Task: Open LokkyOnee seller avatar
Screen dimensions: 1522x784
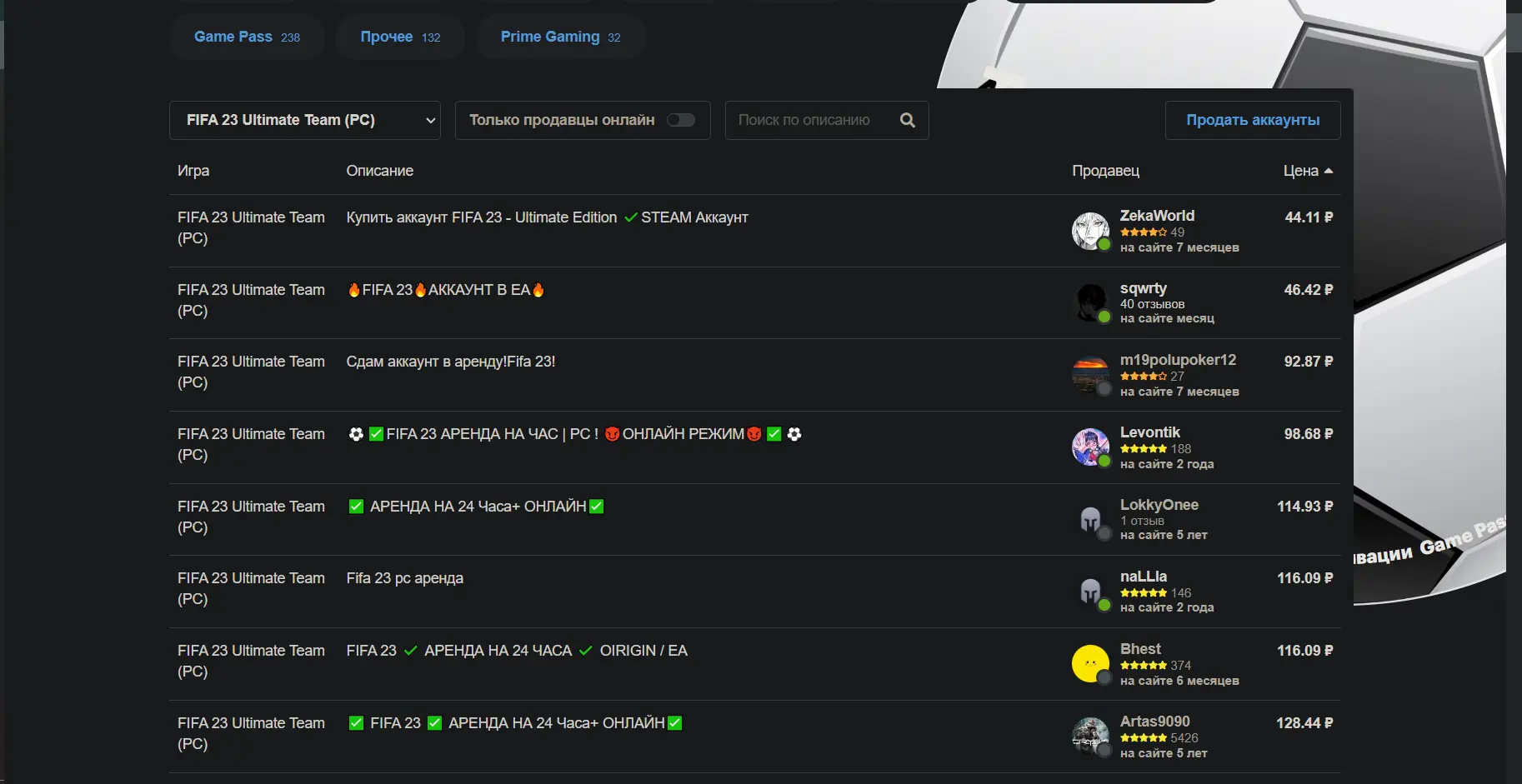Action: click(x=1090, y=520)
